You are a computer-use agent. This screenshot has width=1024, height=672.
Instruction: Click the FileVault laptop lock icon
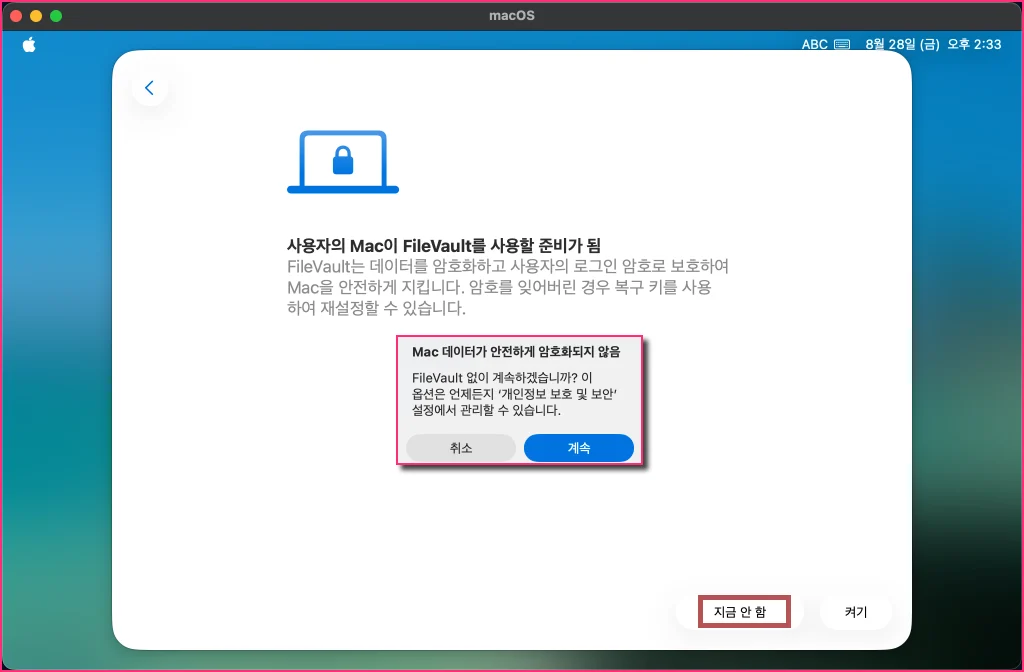click(343, 162)
